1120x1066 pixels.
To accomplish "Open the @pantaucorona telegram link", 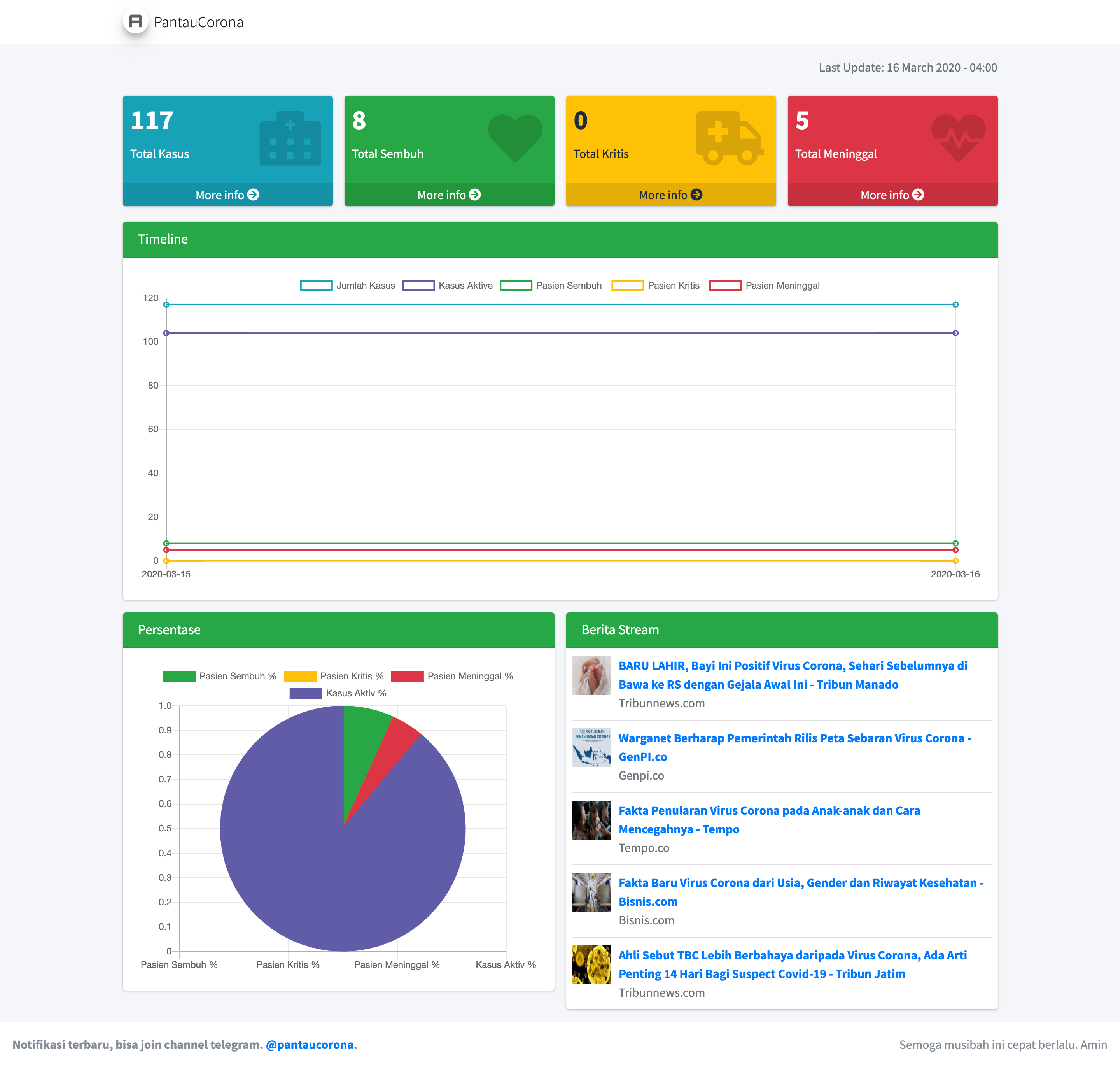I will [310, 1044].
